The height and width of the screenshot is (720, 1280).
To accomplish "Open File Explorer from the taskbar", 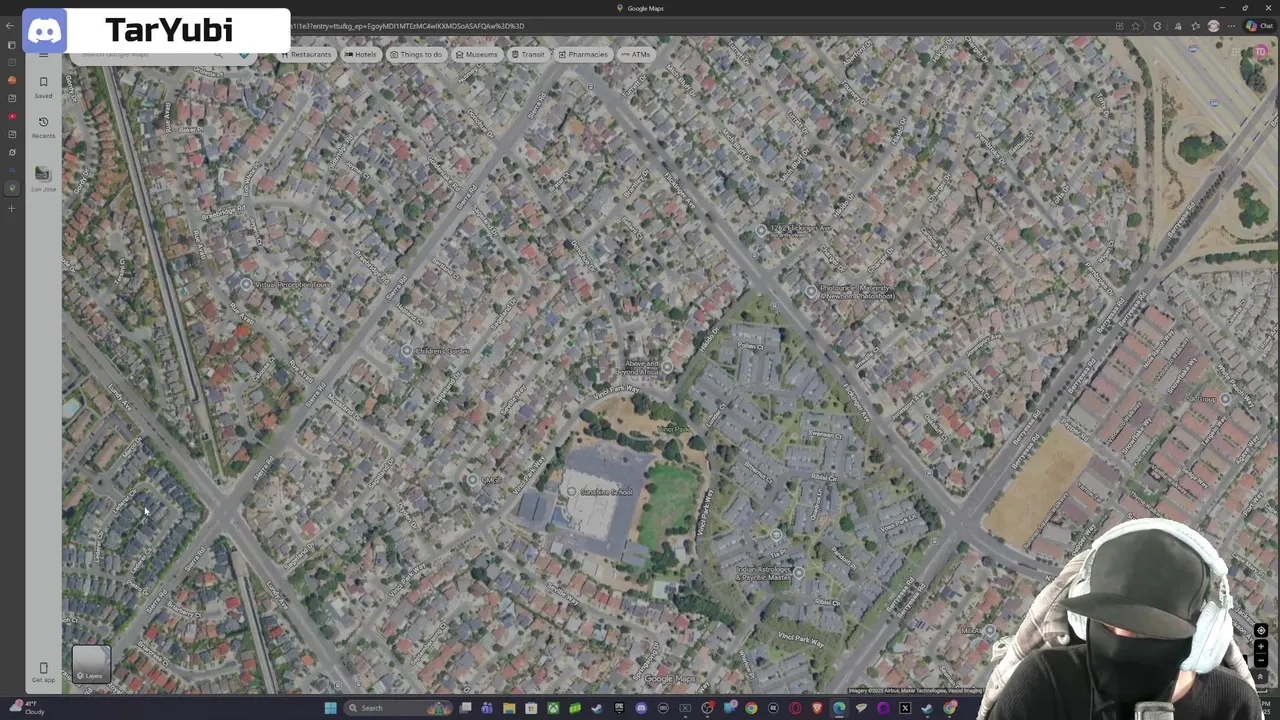I will (509, 708).
